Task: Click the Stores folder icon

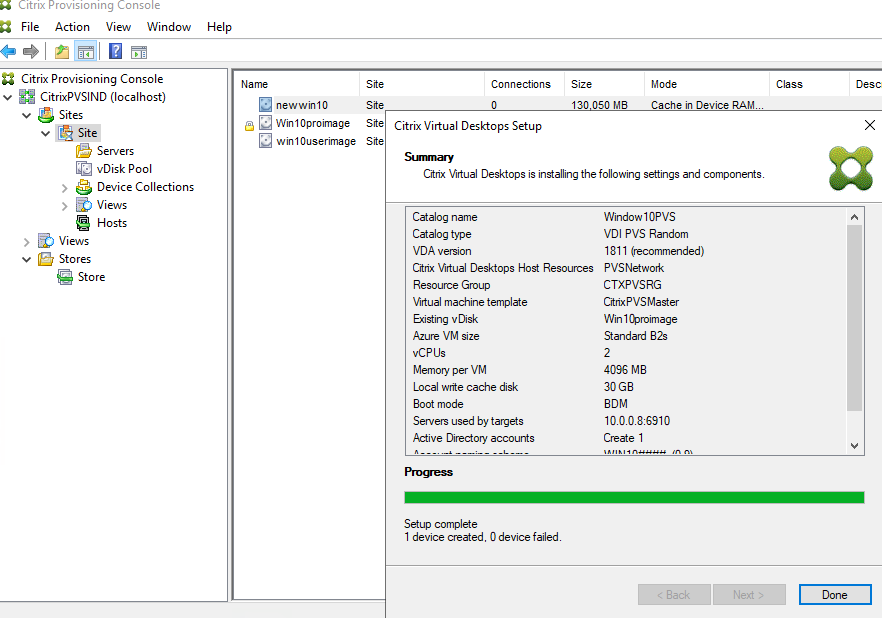Action: (x=46, y=259)
